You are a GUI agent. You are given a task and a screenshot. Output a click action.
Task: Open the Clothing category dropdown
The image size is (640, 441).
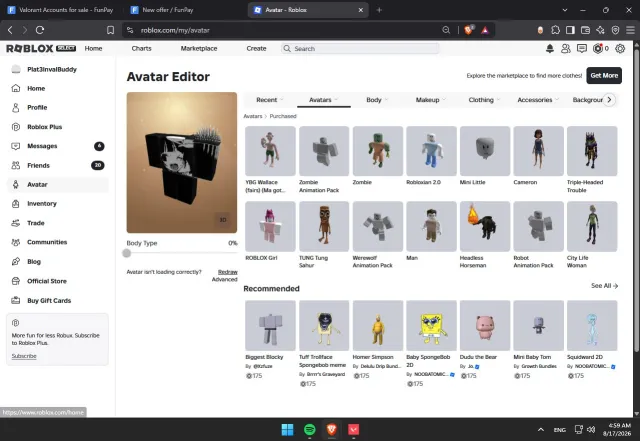(484, 100)
